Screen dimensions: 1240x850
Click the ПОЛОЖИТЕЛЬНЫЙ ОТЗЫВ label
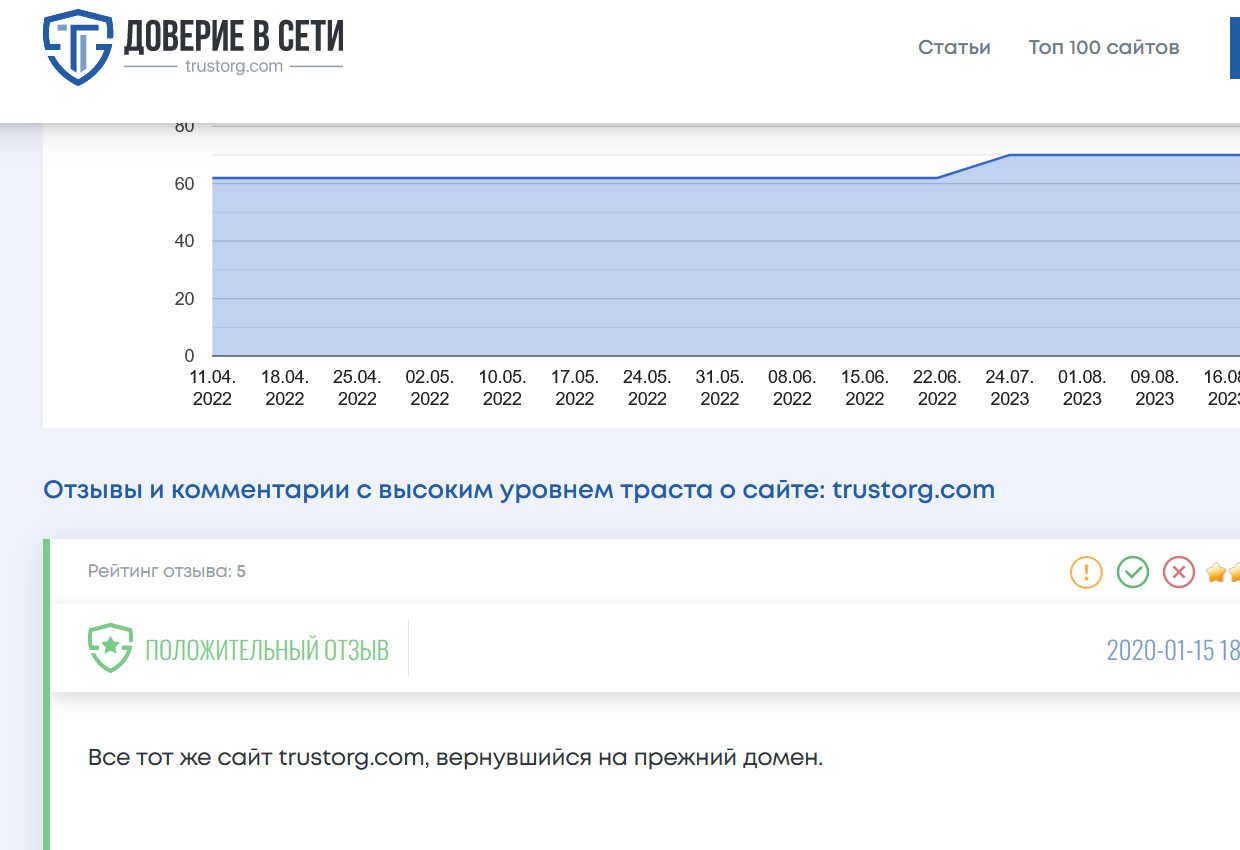[267, 650]
